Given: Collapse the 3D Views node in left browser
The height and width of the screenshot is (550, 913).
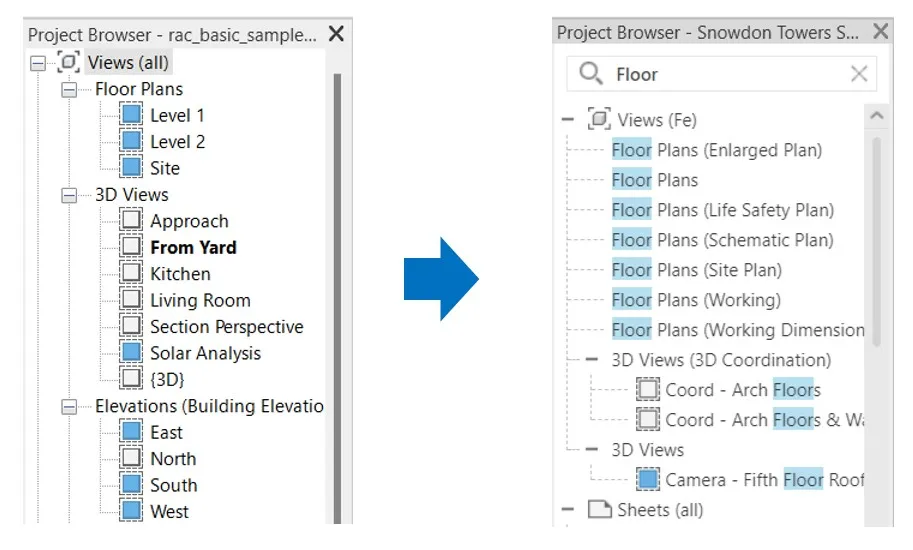Looking at the screenshot, I should [x=69, y=195].
